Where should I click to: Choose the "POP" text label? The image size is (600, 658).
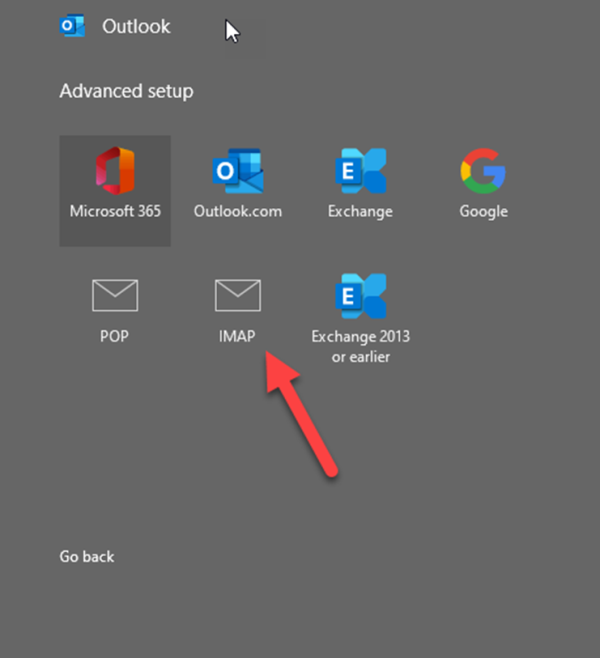pyautogui.click(x=115, y=337)
